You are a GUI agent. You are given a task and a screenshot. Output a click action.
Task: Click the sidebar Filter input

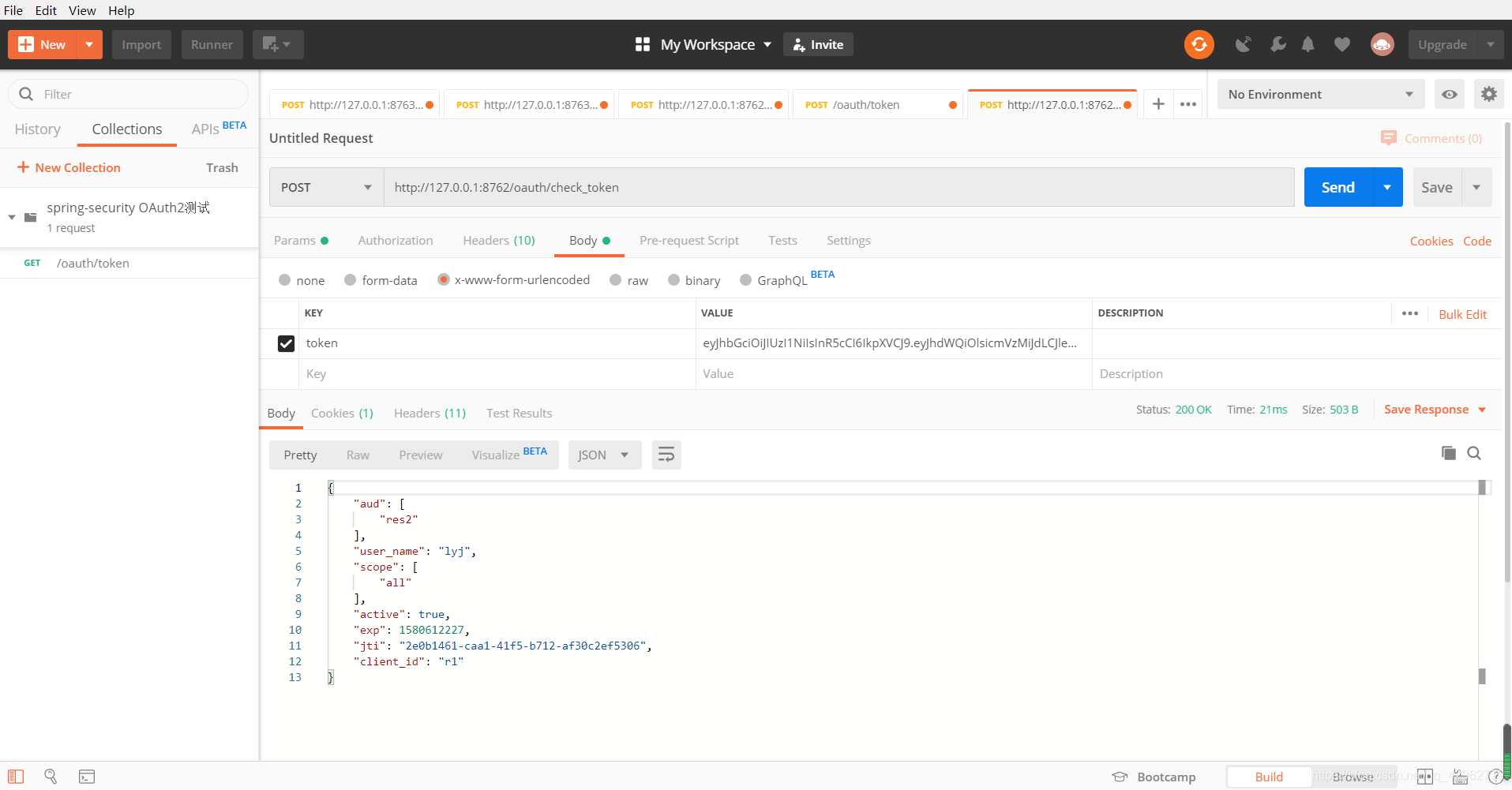[128, 94]
